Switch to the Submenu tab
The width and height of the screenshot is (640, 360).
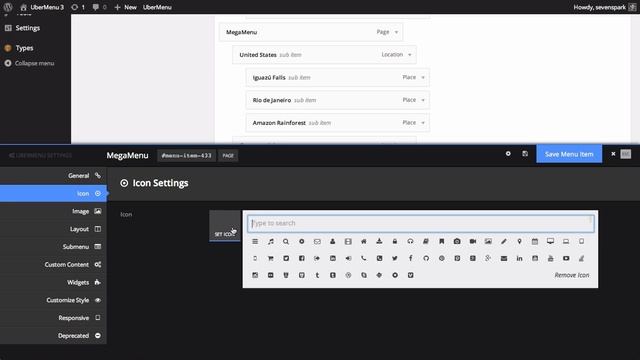(x=53, y=247)
